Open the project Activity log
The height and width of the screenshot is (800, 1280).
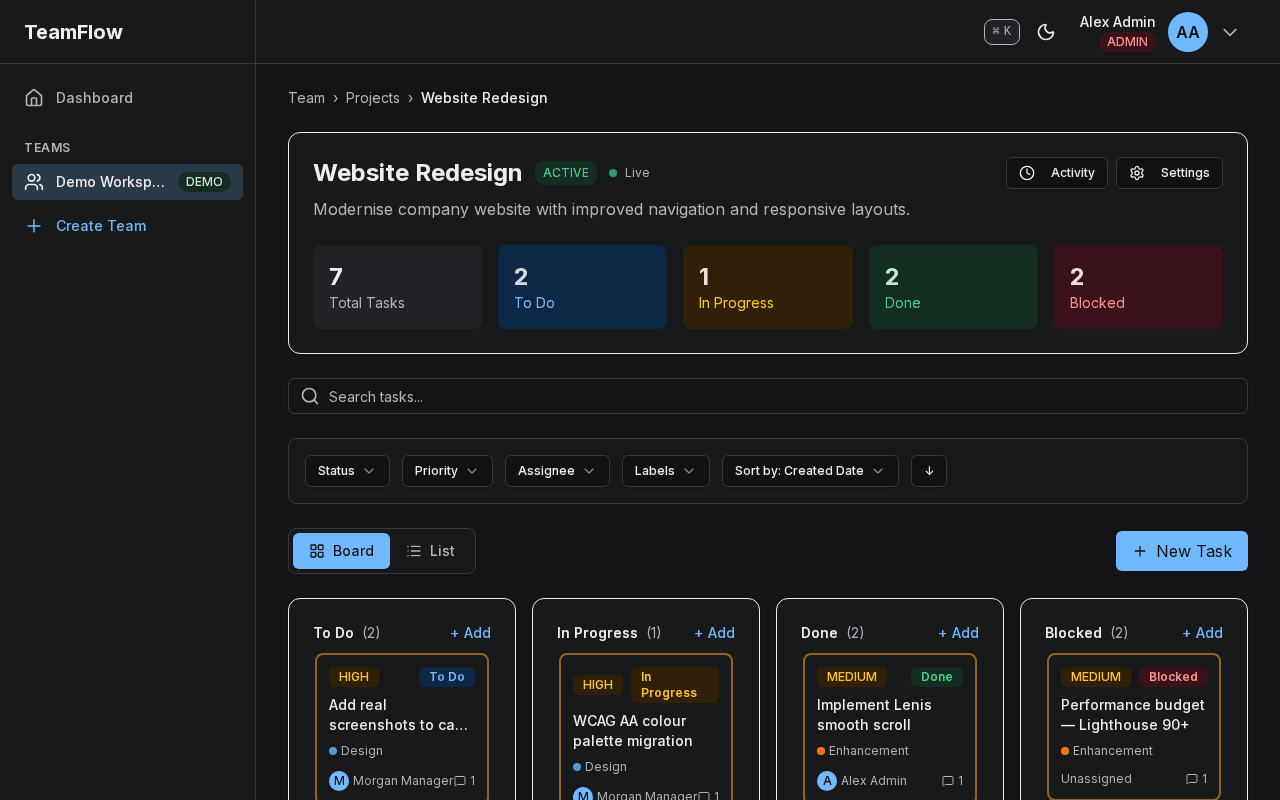pyautogui.click(x=1056, y=173)
